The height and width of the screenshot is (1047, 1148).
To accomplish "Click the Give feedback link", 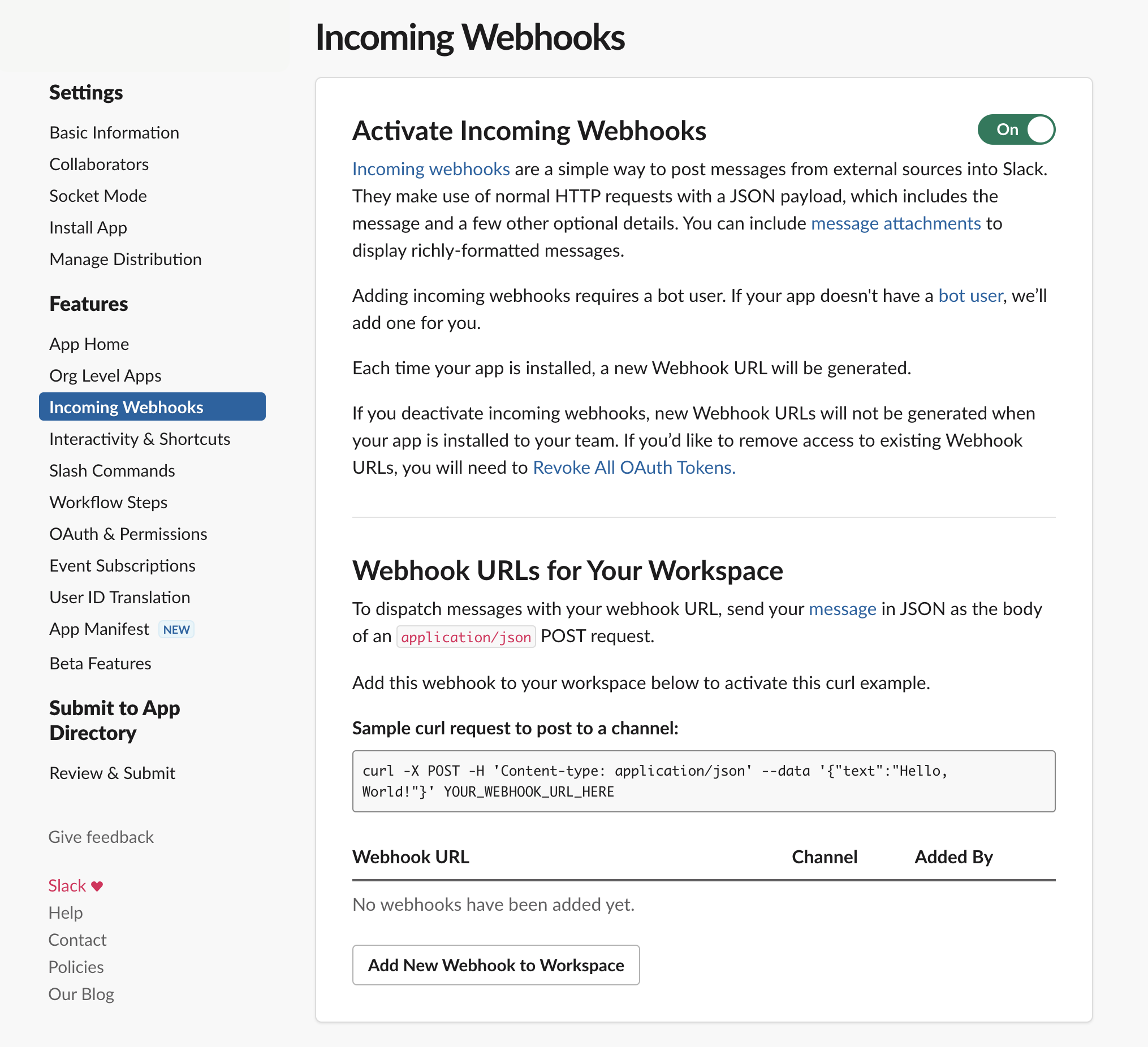I will (x=101, y=836).
